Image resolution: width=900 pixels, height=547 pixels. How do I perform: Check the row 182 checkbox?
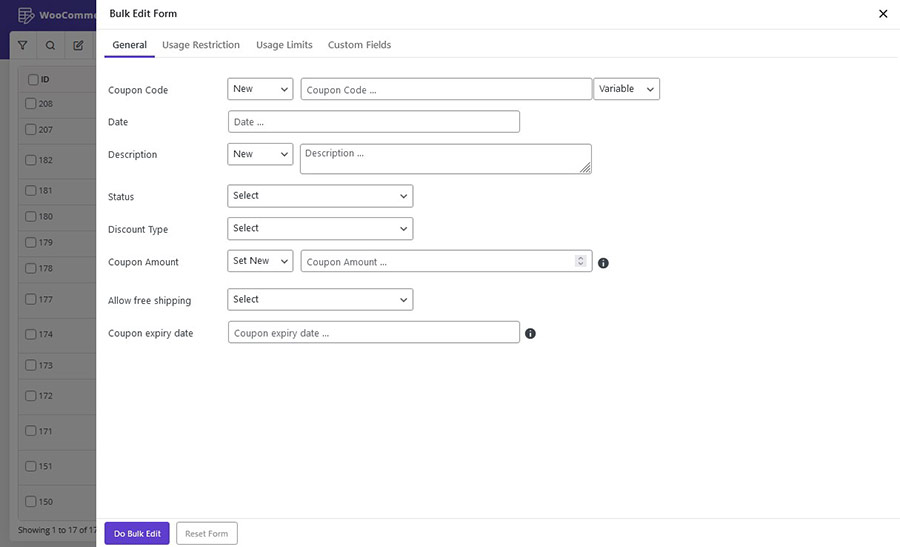pos(30,160)
